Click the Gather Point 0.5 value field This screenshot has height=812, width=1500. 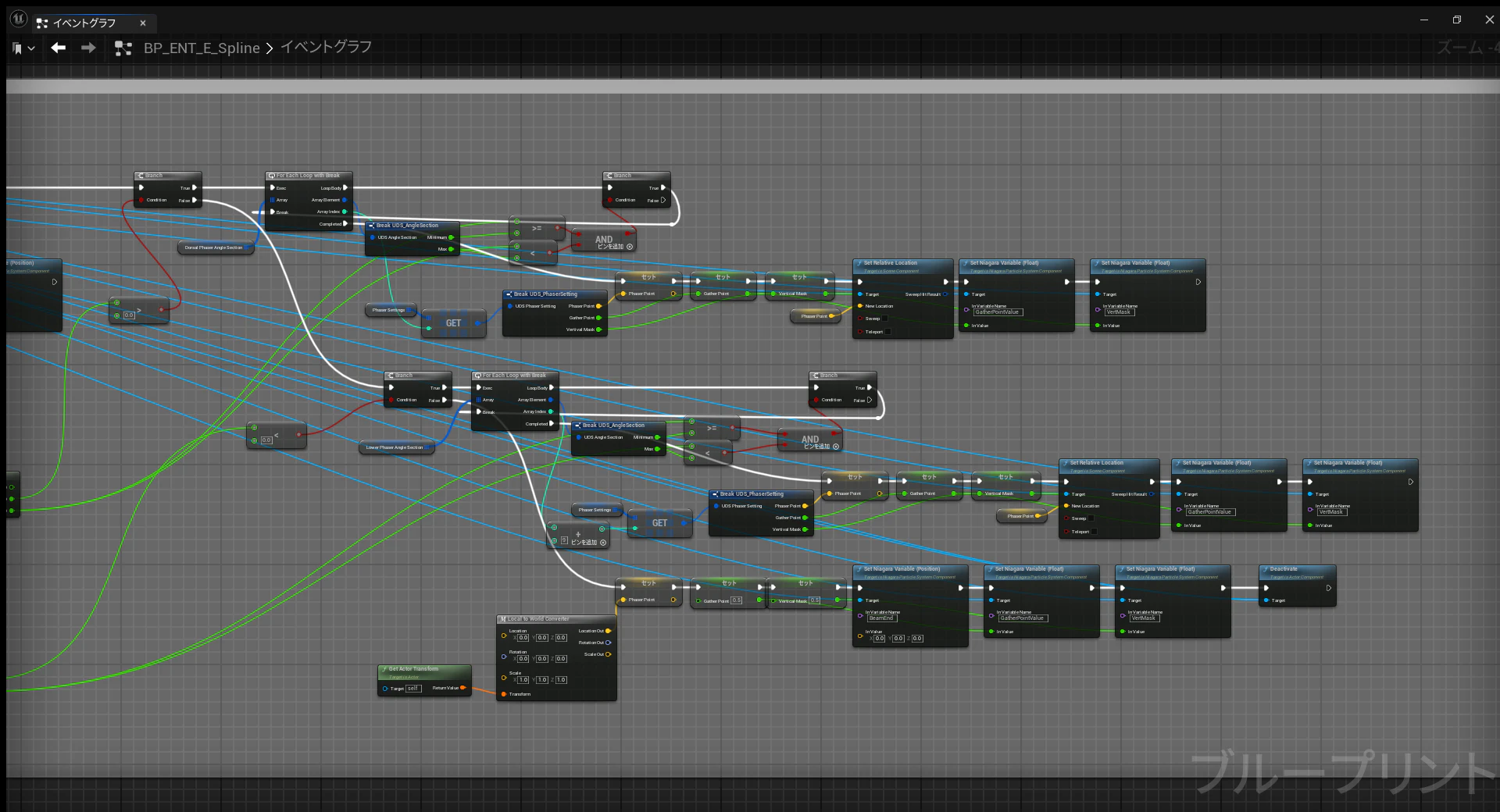point(736,600)
